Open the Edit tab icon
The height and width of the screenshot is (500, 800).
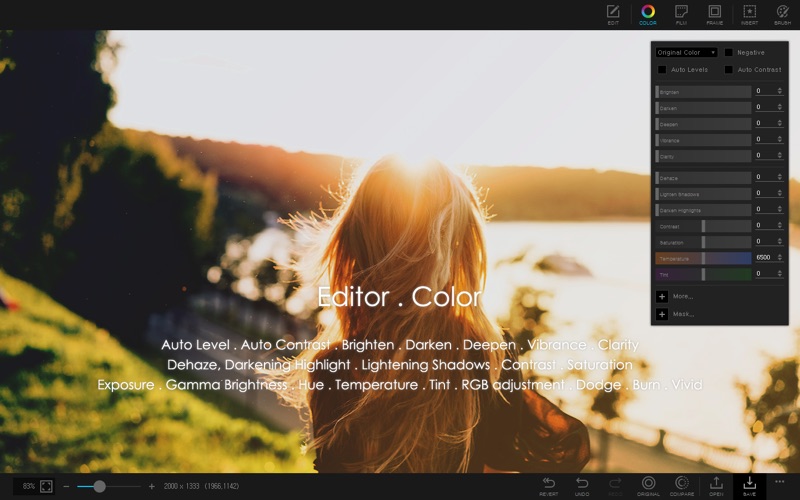613,14
